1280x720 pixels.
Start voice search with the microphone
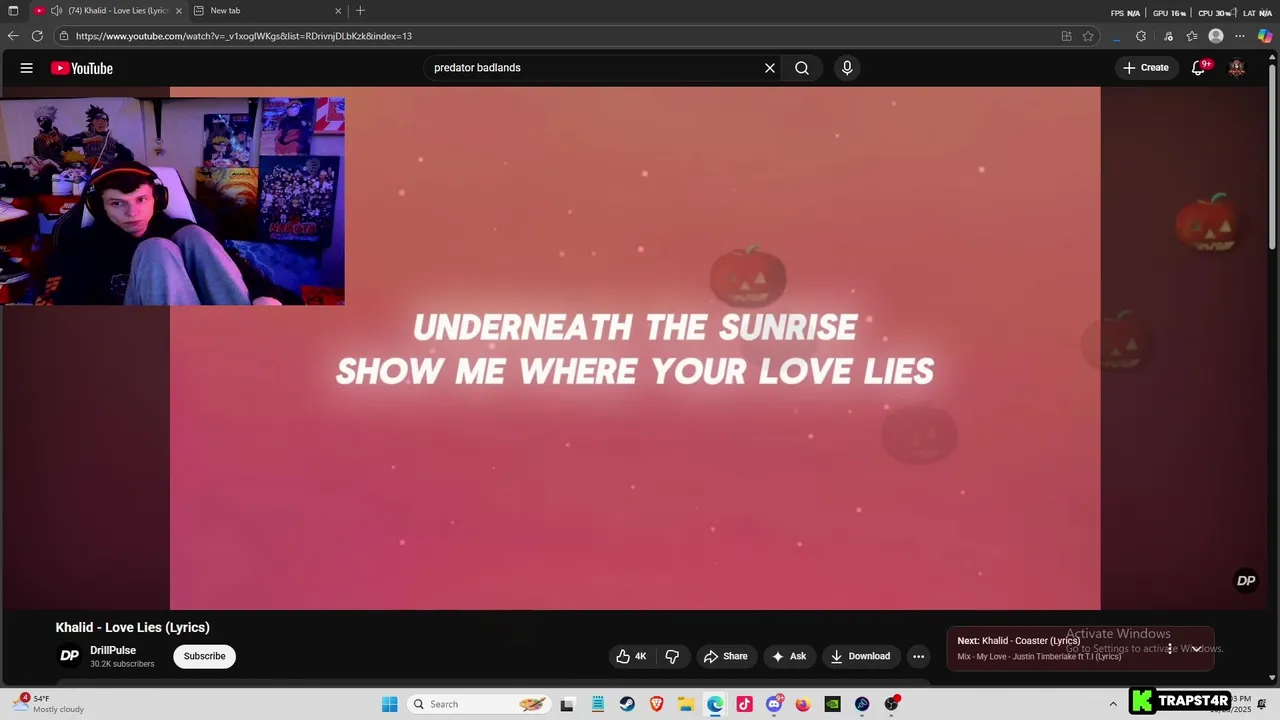click(x=847, y=68)
